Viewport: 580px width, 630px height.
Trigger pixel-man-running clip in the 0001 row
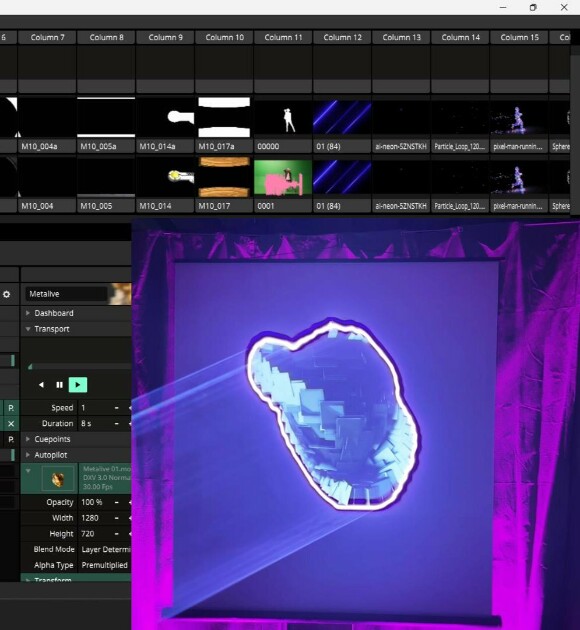click(519, 177)
